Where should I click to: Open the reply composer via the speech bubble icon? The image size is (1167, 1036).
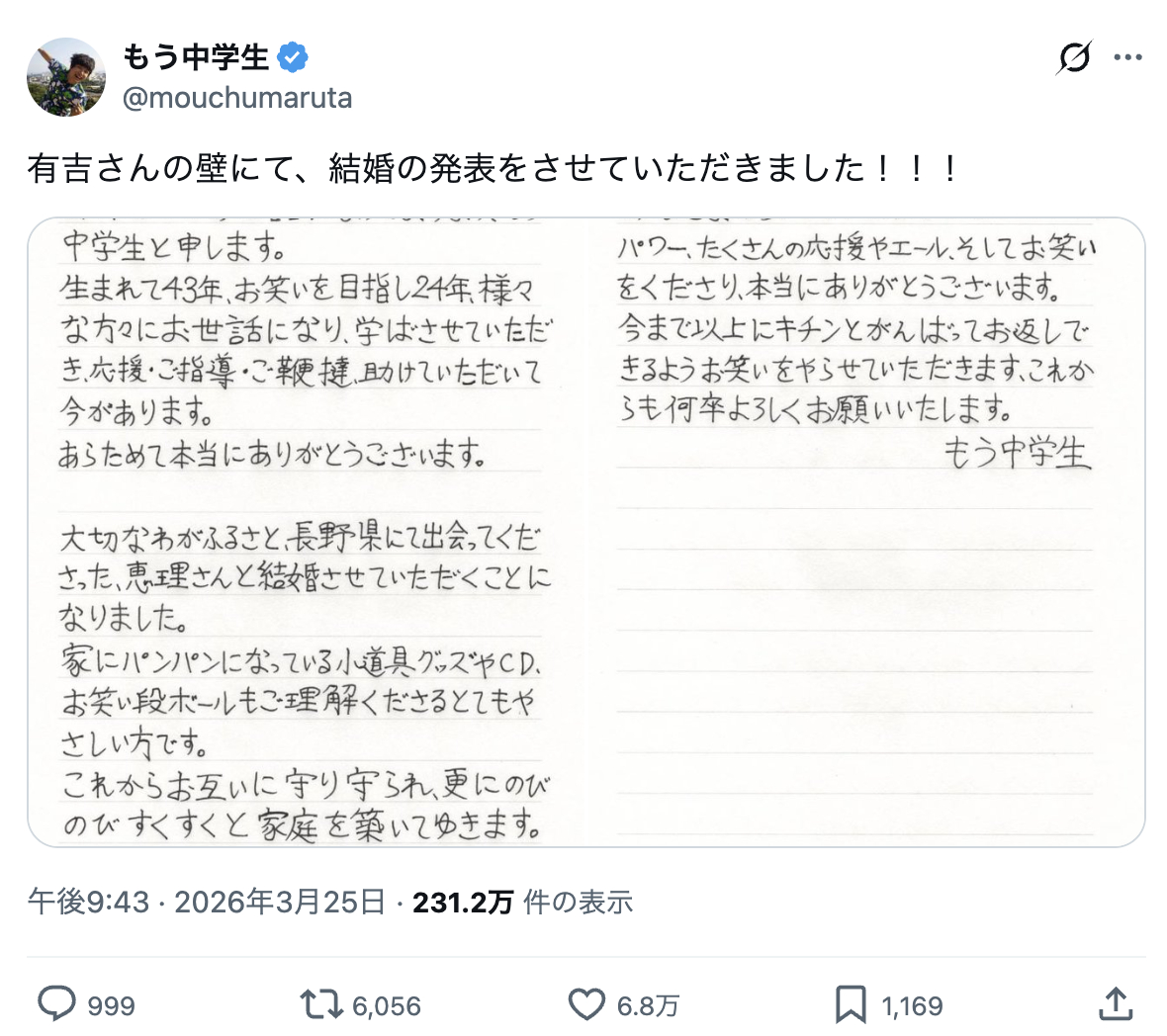(57, 1004)
